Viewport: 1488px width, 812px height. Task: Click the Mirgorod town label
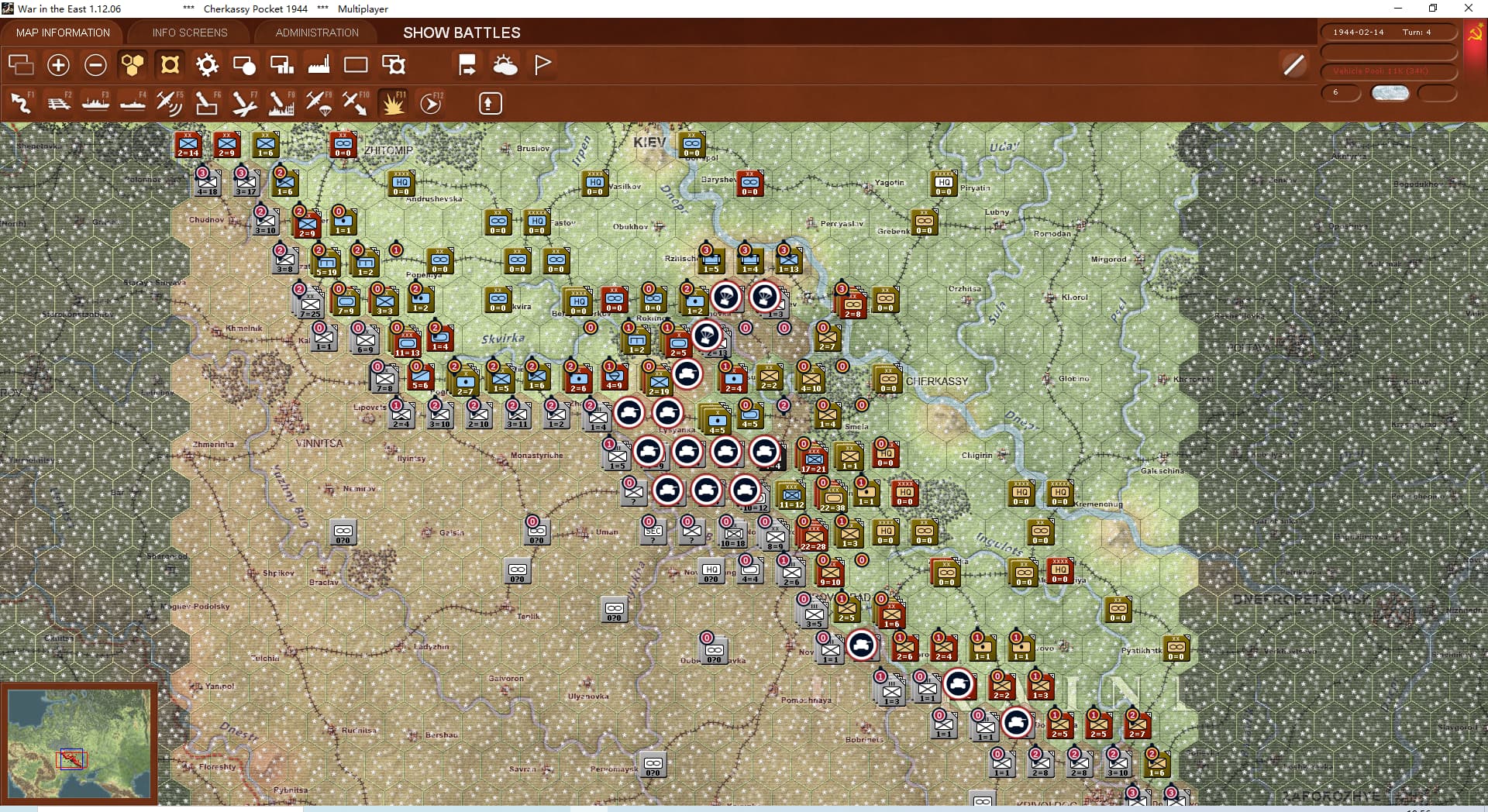[1109, 260]
